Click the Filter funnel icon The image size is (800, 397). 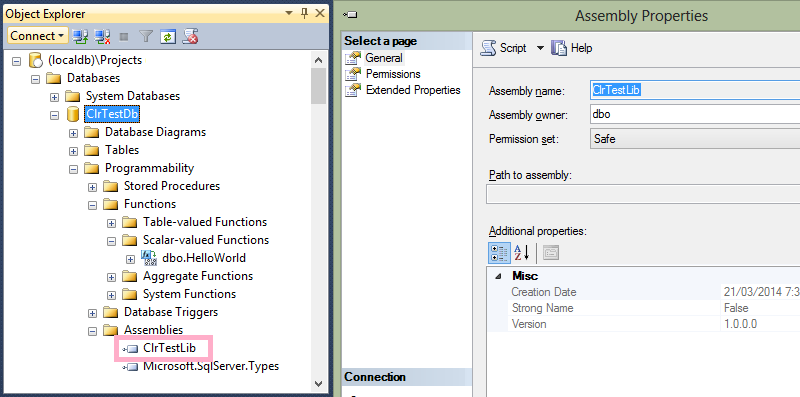[146, 36]
